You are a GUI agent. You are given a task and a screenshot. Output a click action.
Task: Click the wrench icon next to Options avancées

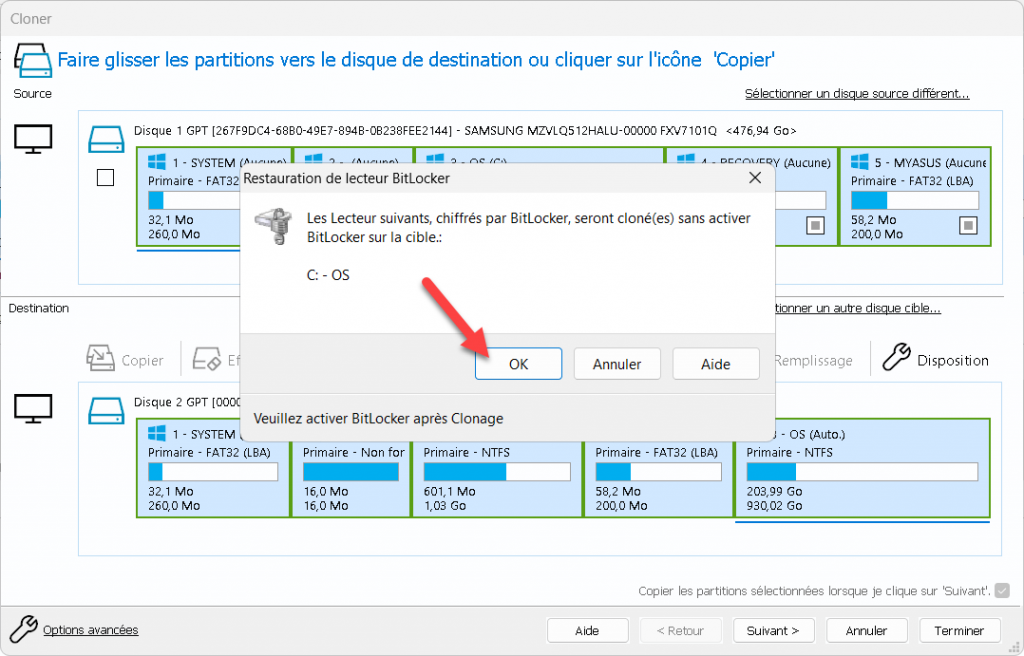click(x=23, y=629)
